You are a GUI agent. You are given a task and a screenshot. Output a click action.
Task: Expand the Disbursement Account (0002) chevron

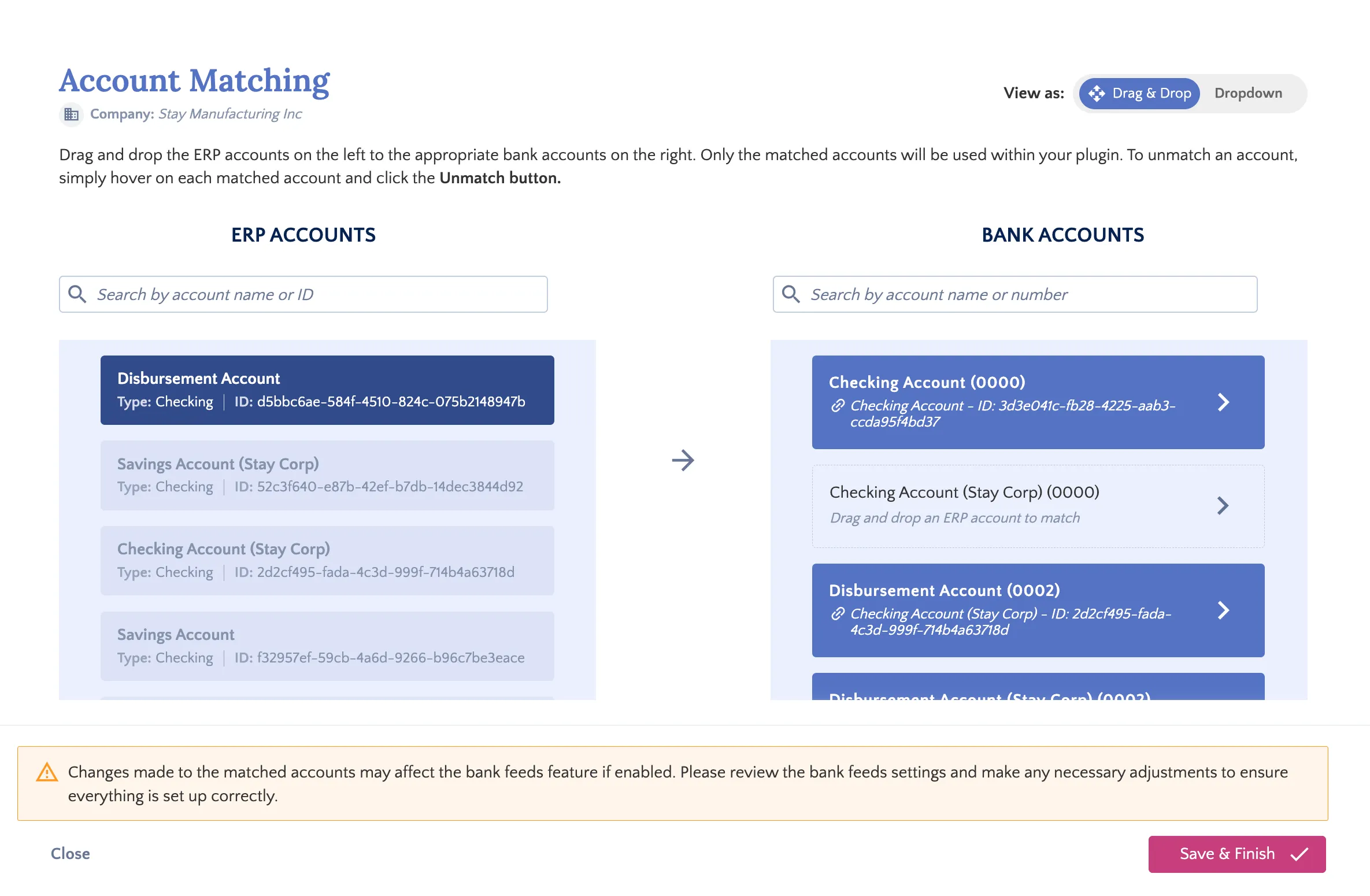[x=1223, y=610]
